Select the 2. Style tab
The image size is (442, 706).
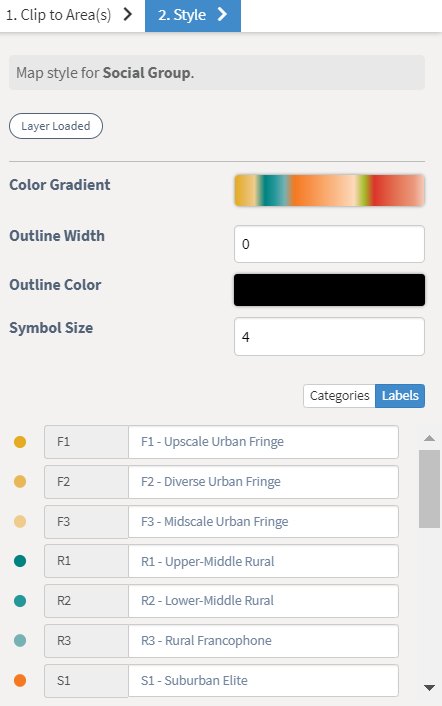click(193, 16)
